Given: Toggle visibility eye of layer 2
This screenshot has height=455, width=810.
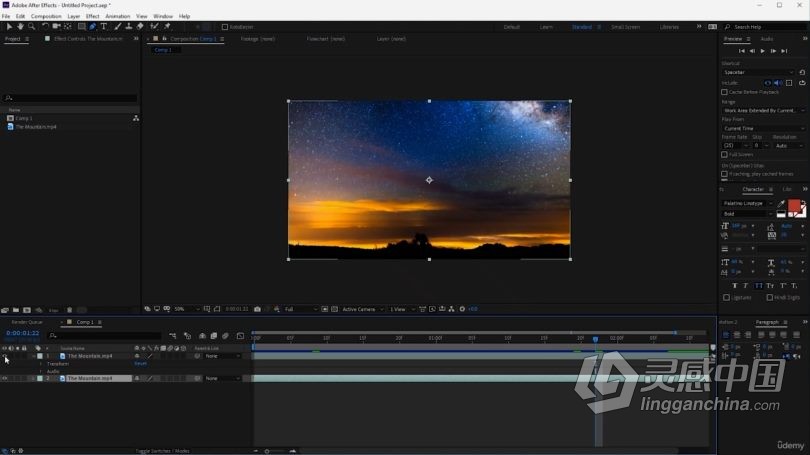Looking at the screenshot, I should 5,379.
